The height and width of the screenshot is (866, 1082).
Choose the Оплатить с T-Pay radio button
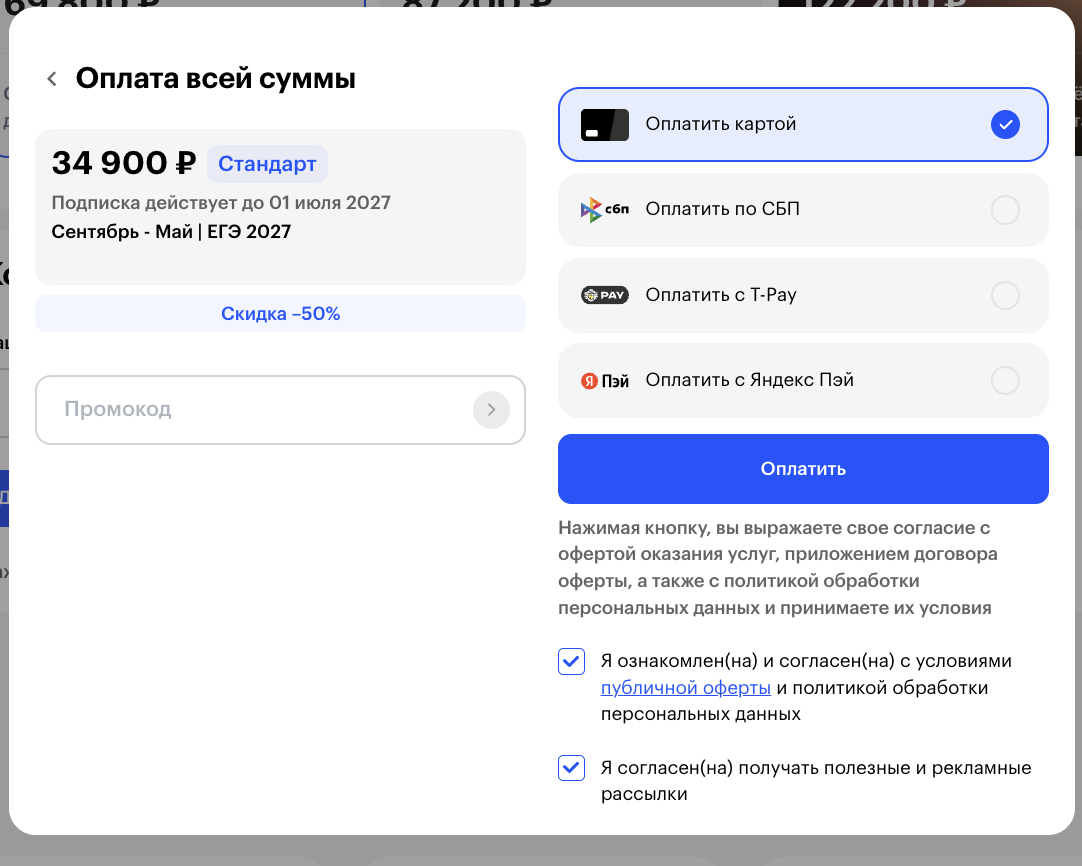tap(1005, 295)
